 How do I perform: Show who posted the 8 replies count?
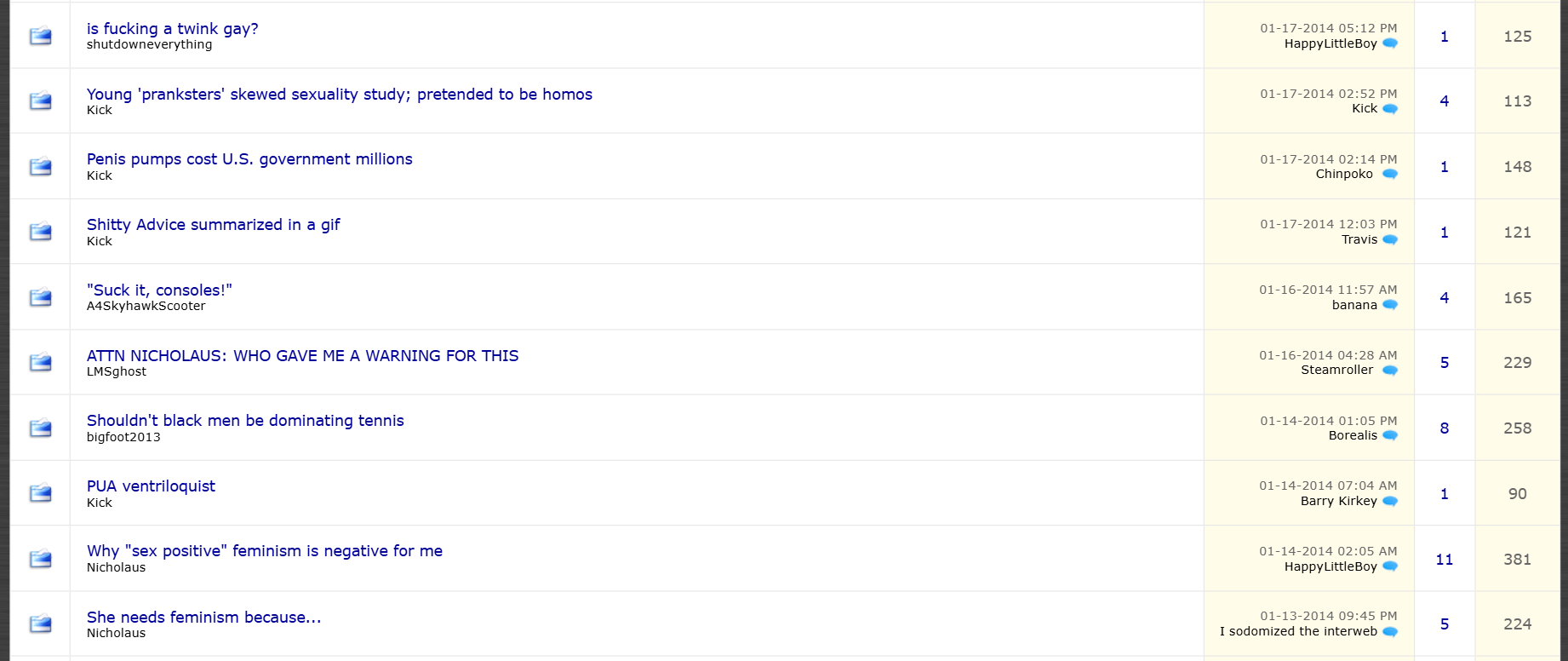[1445, 428]
